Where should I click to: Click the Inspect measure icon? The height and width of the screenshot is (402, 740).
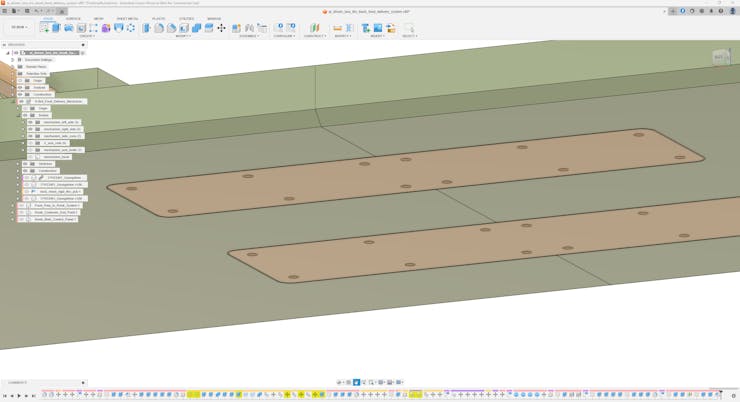[337, 28]
